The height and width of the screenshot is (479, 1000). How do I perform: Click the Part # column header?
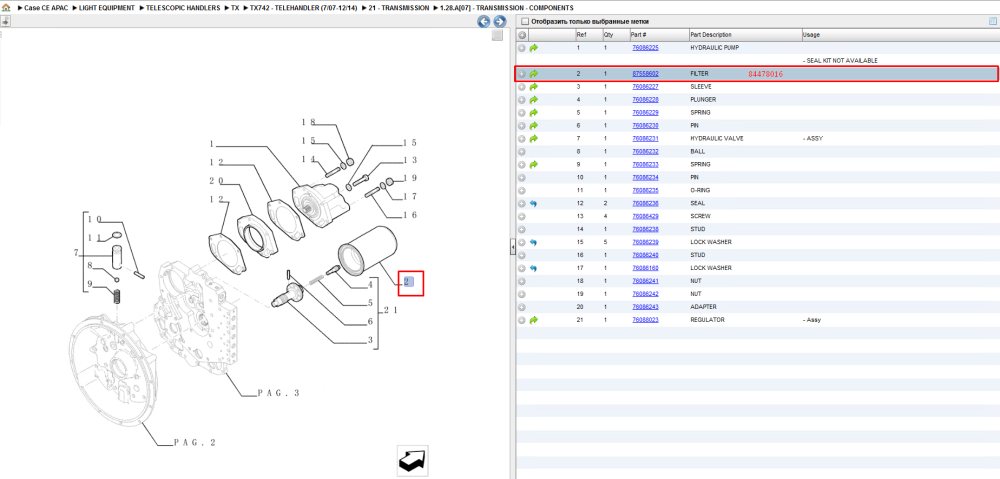click(x=638, y=34)
